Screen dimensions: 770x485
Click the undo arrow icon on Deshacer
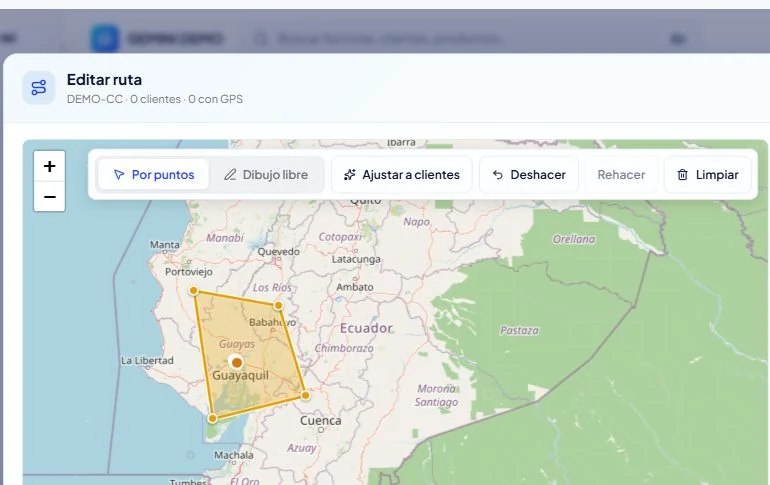497,174
